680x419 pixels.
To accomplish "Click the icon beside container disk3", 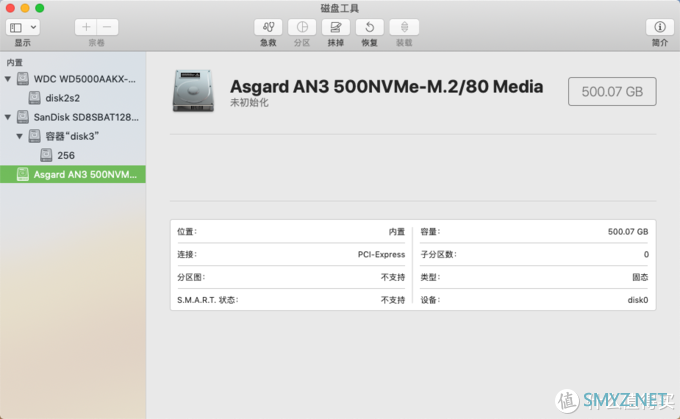I will tap(34, 136).
